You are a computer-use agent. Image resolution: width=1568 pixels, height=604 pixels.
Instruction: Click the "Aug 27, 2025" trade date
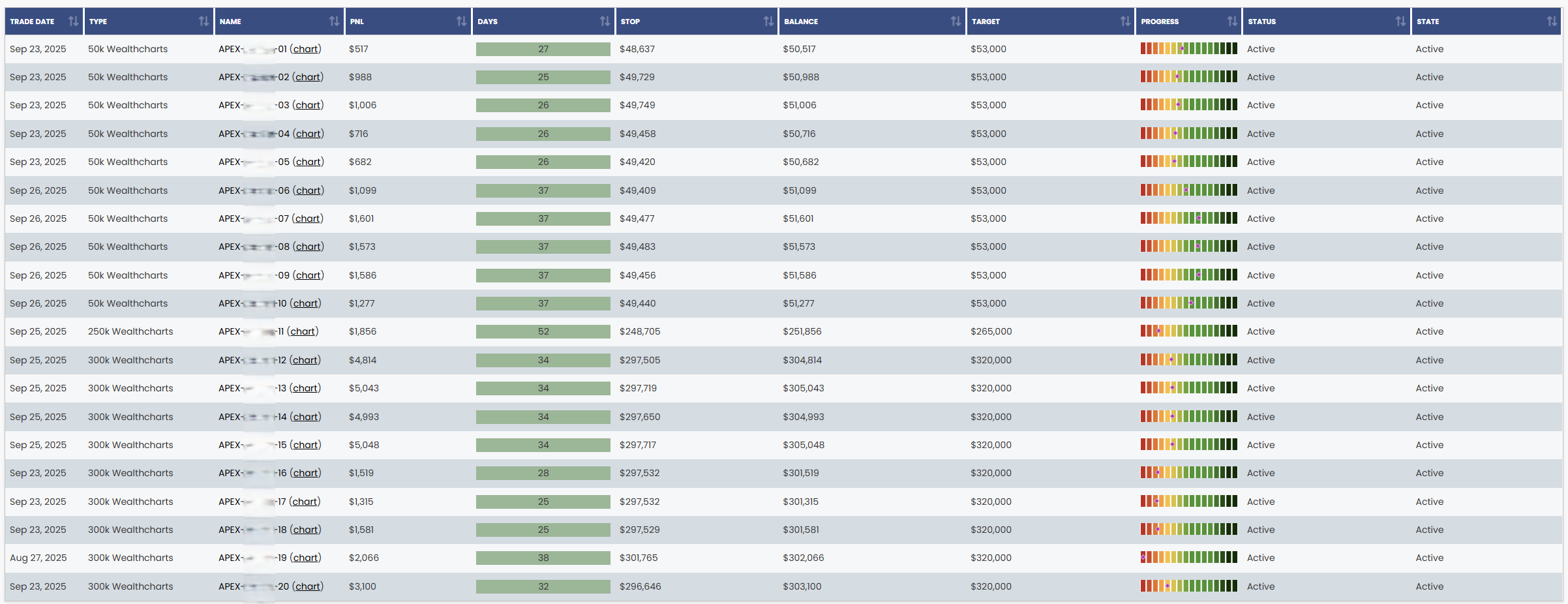pos(38,558)
